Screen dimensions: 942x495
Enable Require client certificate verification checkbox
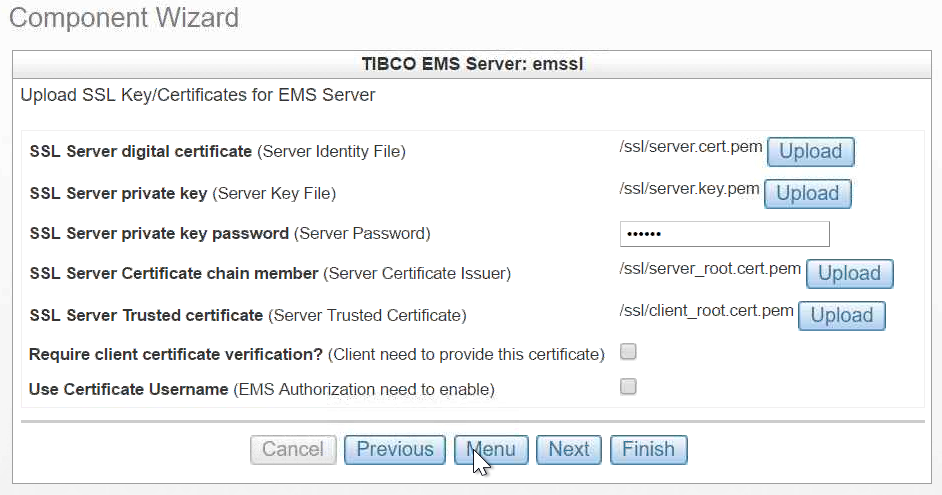pyautogui.click(x=628, y=352)
